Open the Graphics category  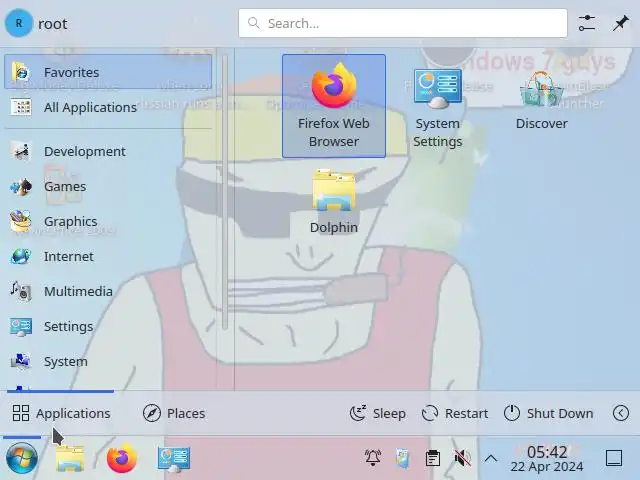108,221
